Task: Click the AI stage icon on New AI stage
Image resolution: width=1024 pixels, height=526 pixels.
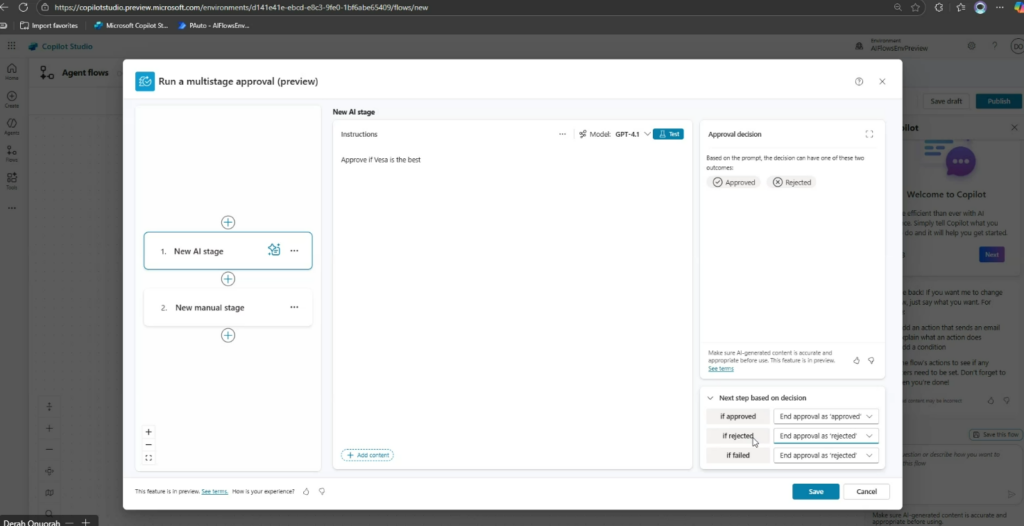Action: click(274, 251)
